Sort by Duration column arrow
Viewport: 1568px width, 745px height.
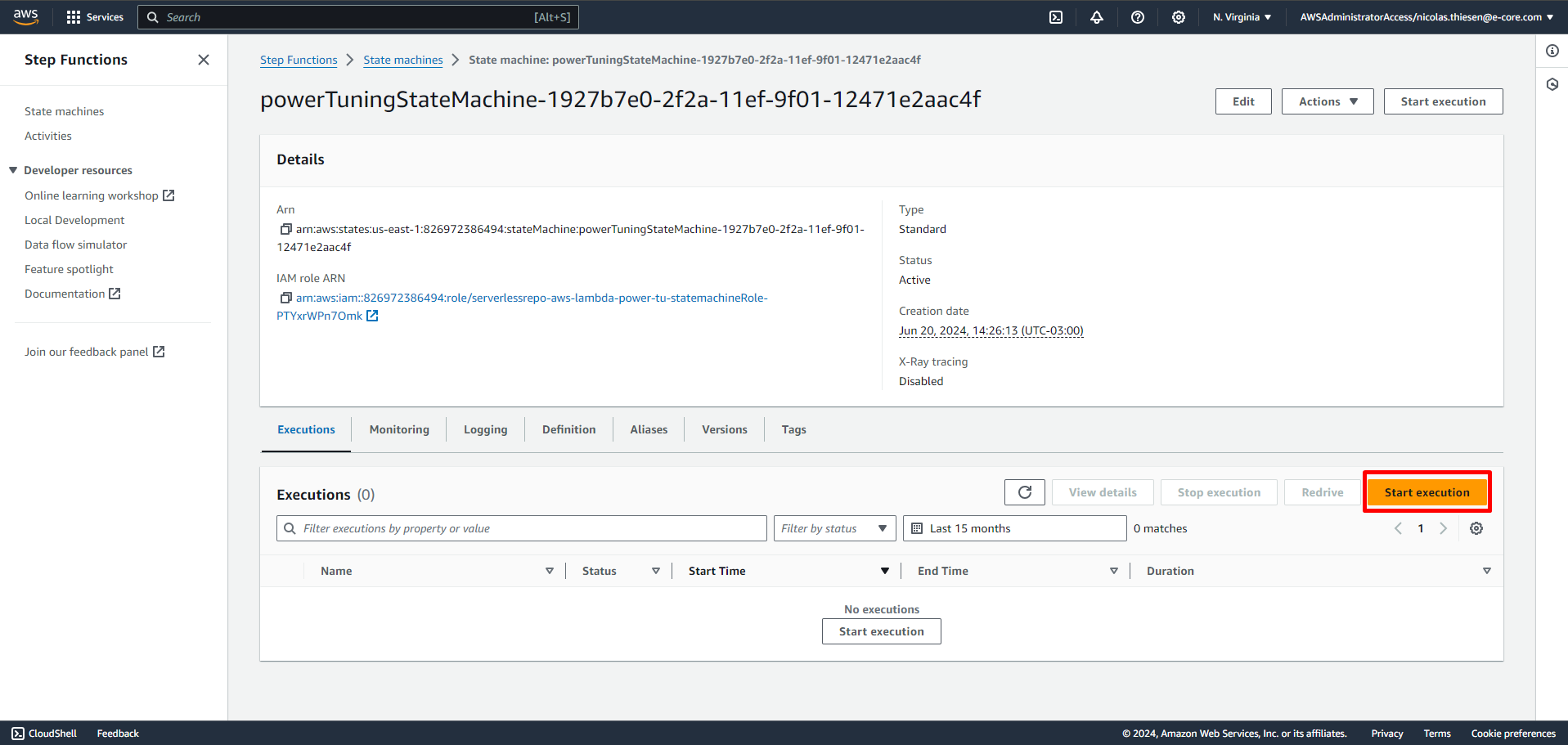(x=1487, y=571)
